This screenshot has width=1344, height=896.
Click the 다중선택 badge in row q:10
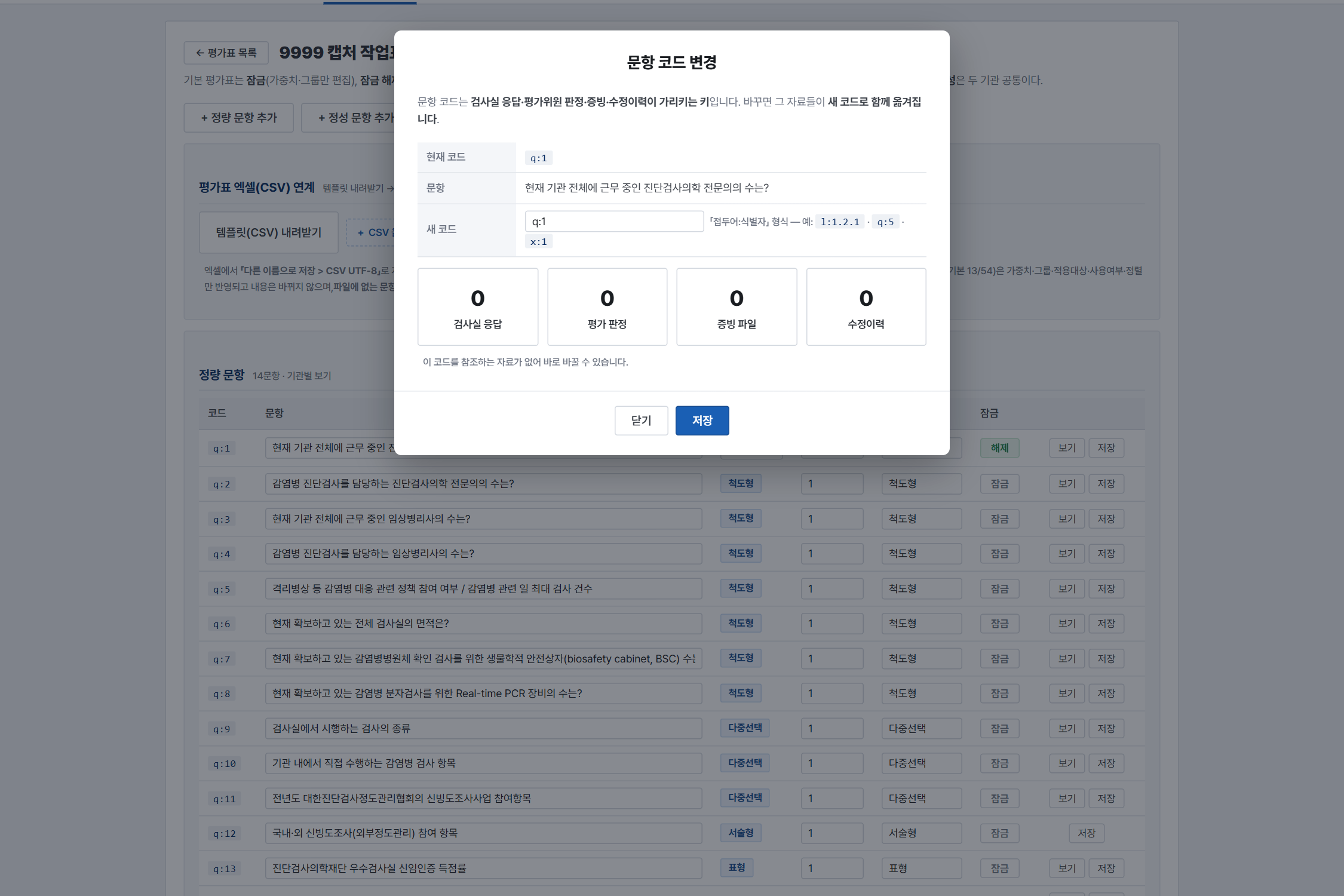point(745,763)
